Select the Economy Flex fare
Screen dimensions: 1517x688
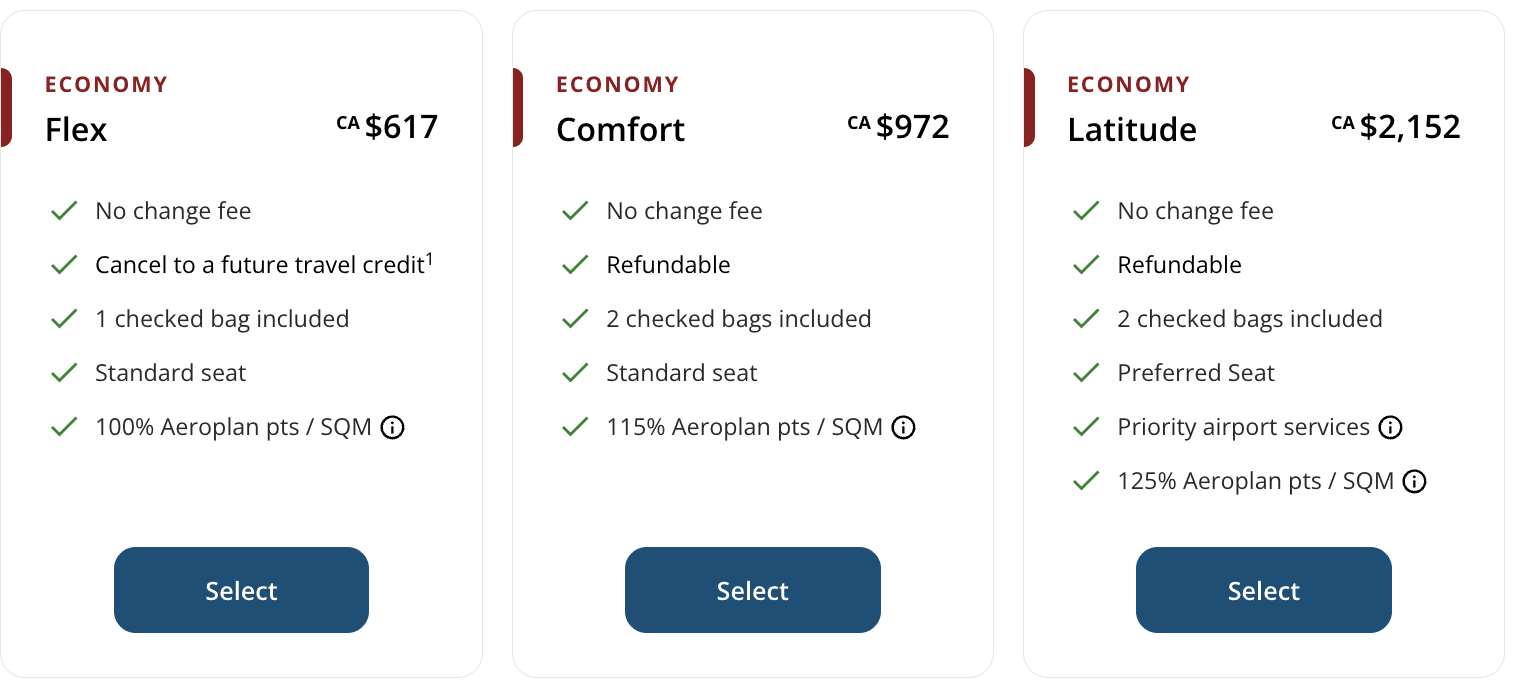click(x=241, y=590)
